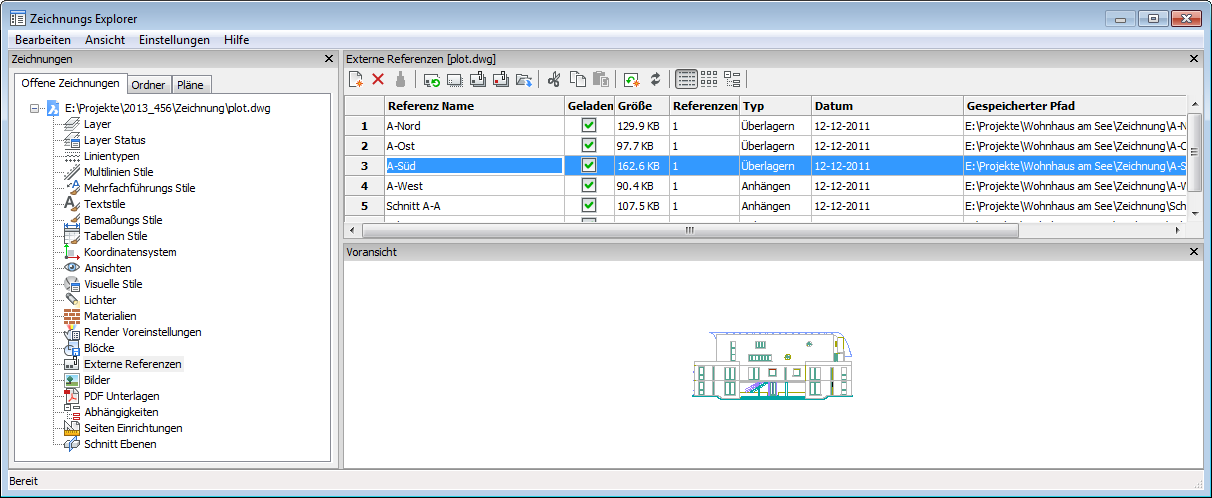Screen dimensions: 1212x498
Task: Switch to the Ordner tab
Action: coord(149,85)
